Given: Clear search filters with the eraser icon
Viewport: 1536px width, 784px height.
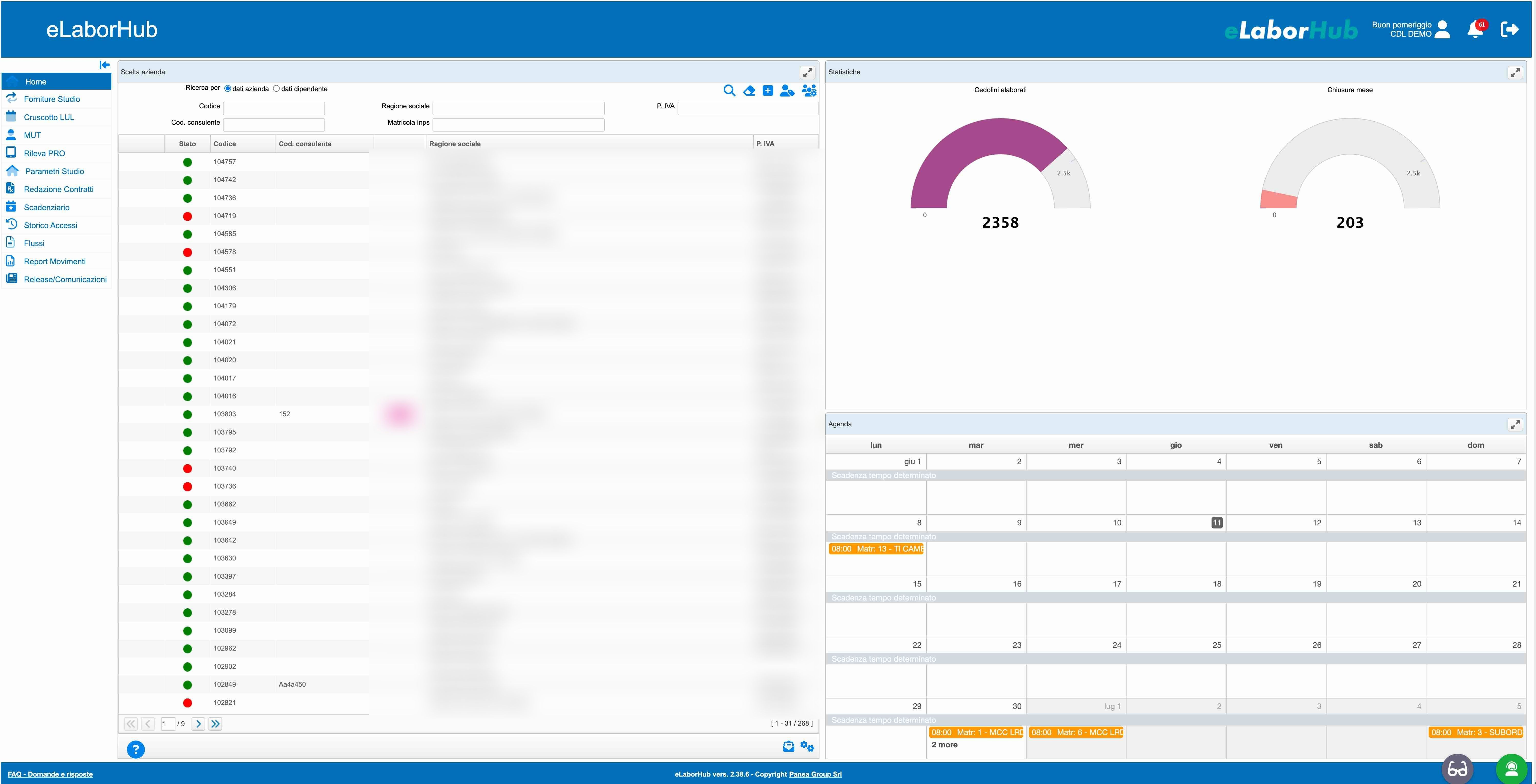Looking at the screenshot, I should point(750,91).
